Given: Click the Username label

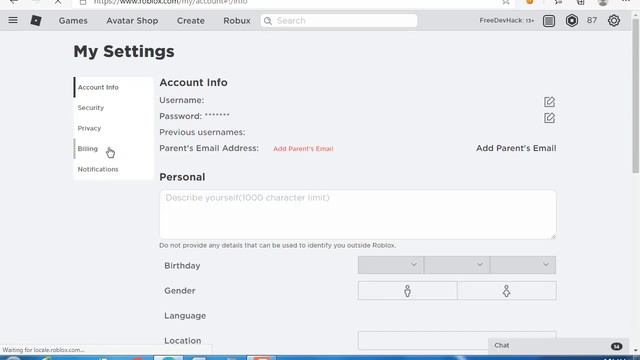Looking at the screenshot, I should [x=182, y=100].
